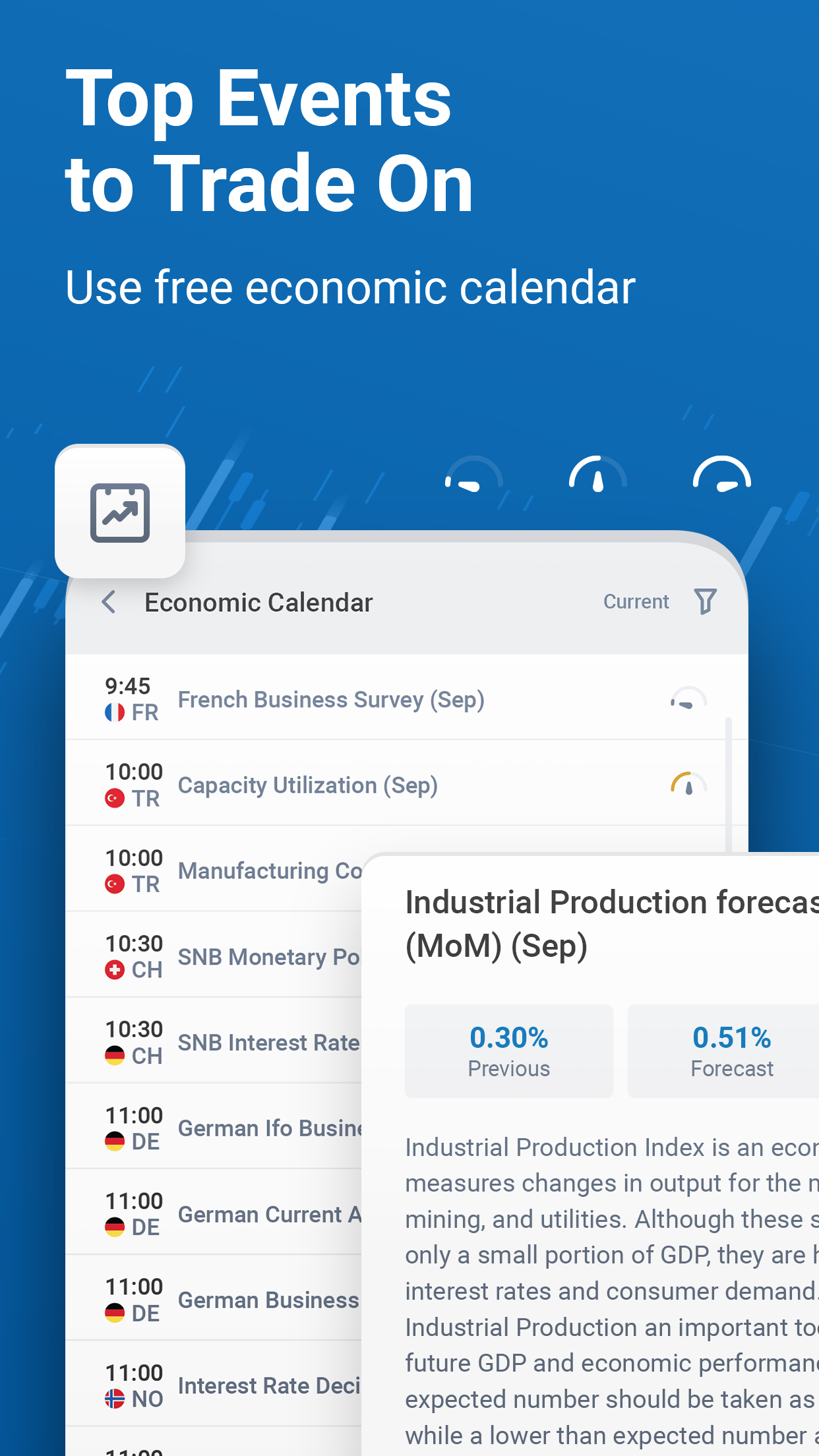Select the Manufacturing event at 10:00
Image resolution: width=819 pixels, height=1456 pixels.
[270, 871]
